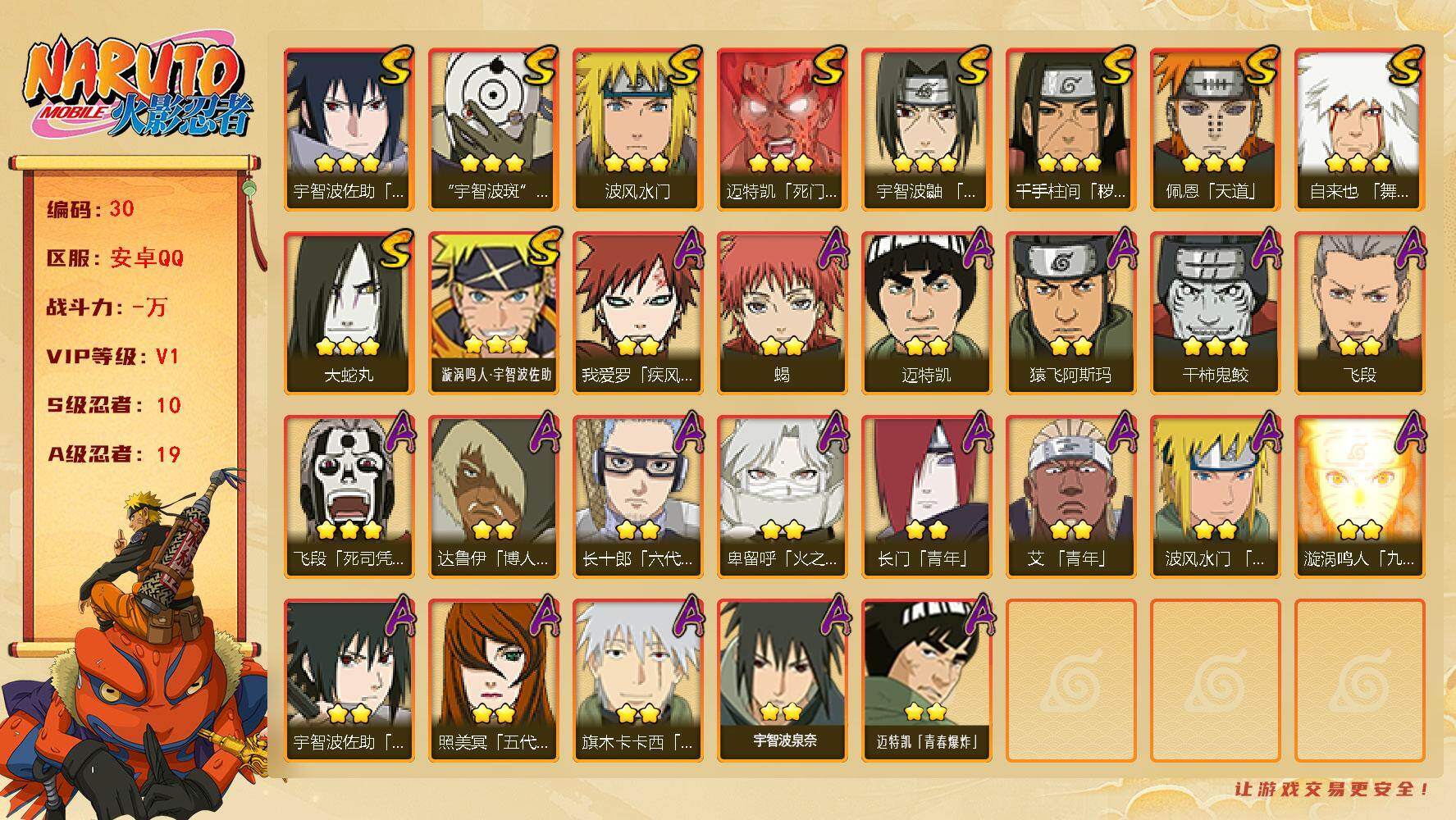
Task: Click the three-star rating on 千手柱间 card
Action: [1070, 162]
